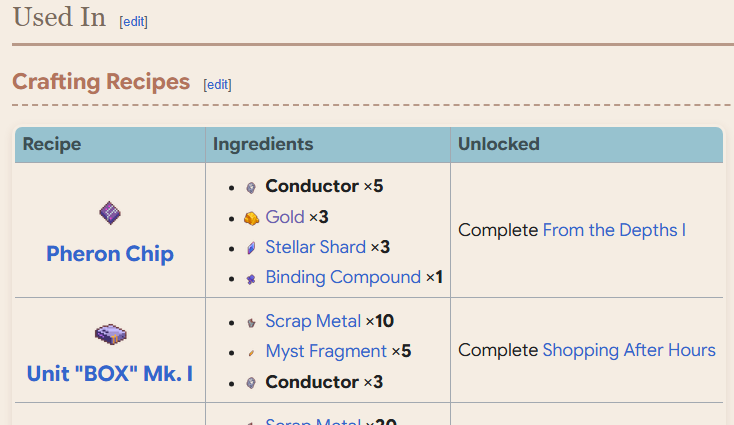Click the Binding Compound icon
The image size is (734, 425).
click(251, 279)
